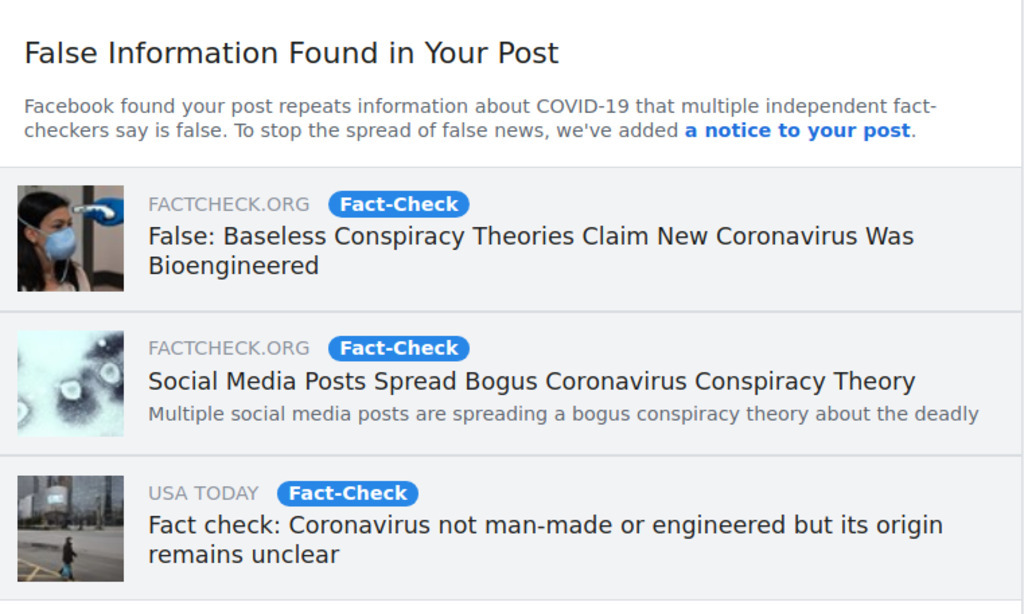The width and height of the screenshot is (1024, 614).
Task: Click the FACTCHECK.ORG source label above 'False: Baseless Conspiracy'
Action: (229, 205)
